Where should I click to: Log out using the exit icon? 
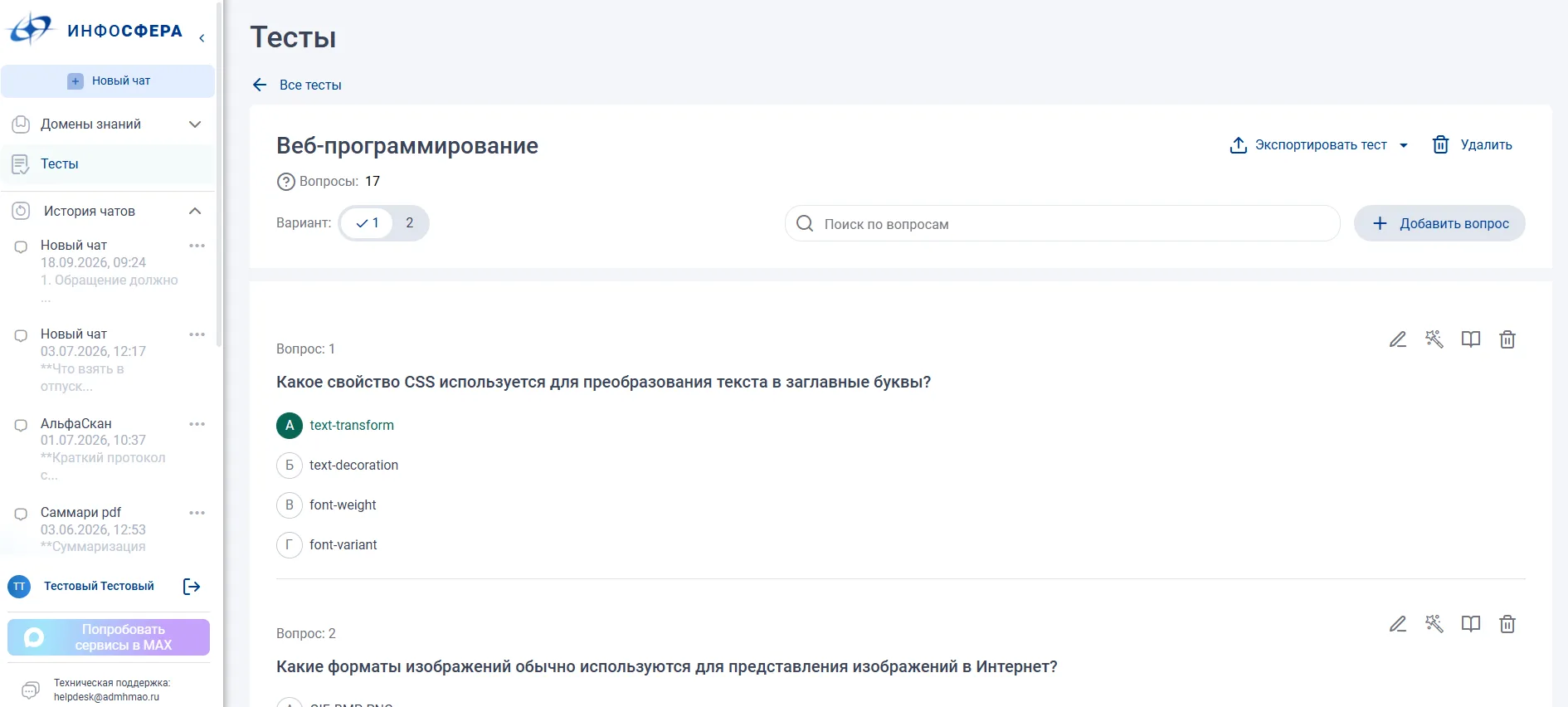click(192, 587)
